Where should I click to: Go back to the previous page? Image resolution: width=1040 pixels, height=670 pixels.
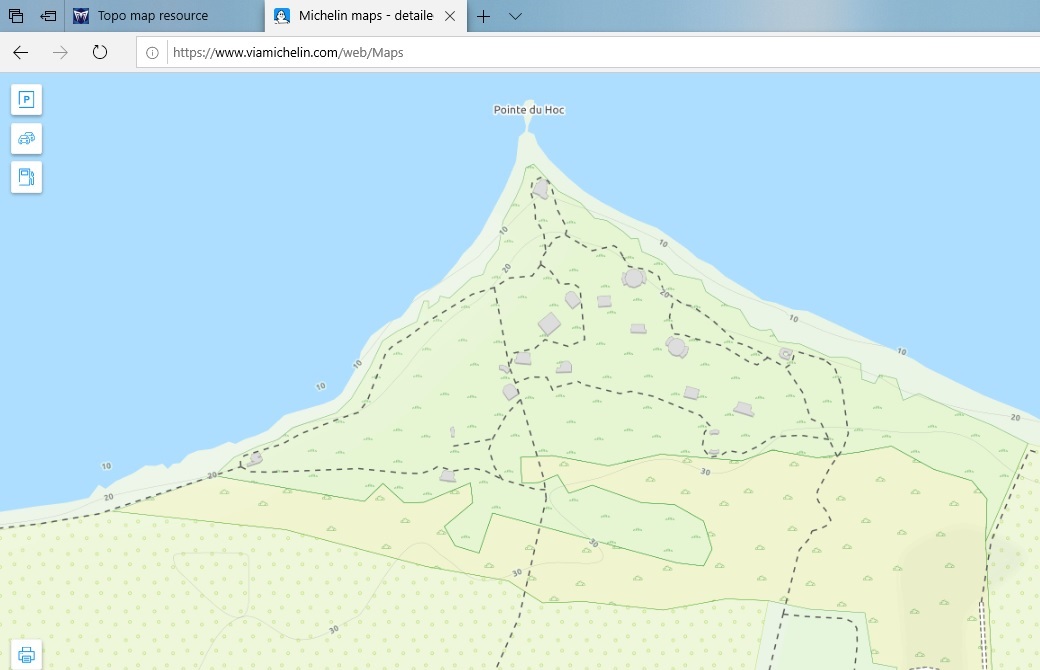(21, 52)
